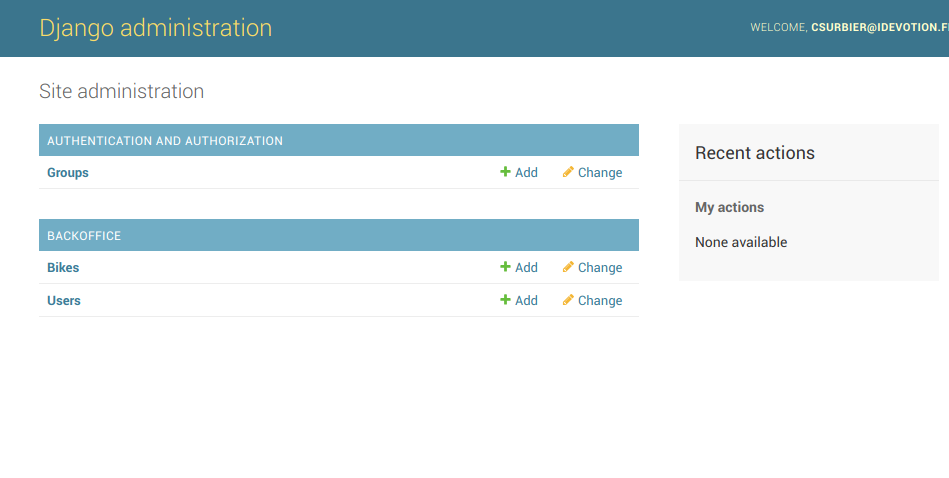Click the Add link for Groups
This screenshot has height=478, width=949.
coord(526,172)
